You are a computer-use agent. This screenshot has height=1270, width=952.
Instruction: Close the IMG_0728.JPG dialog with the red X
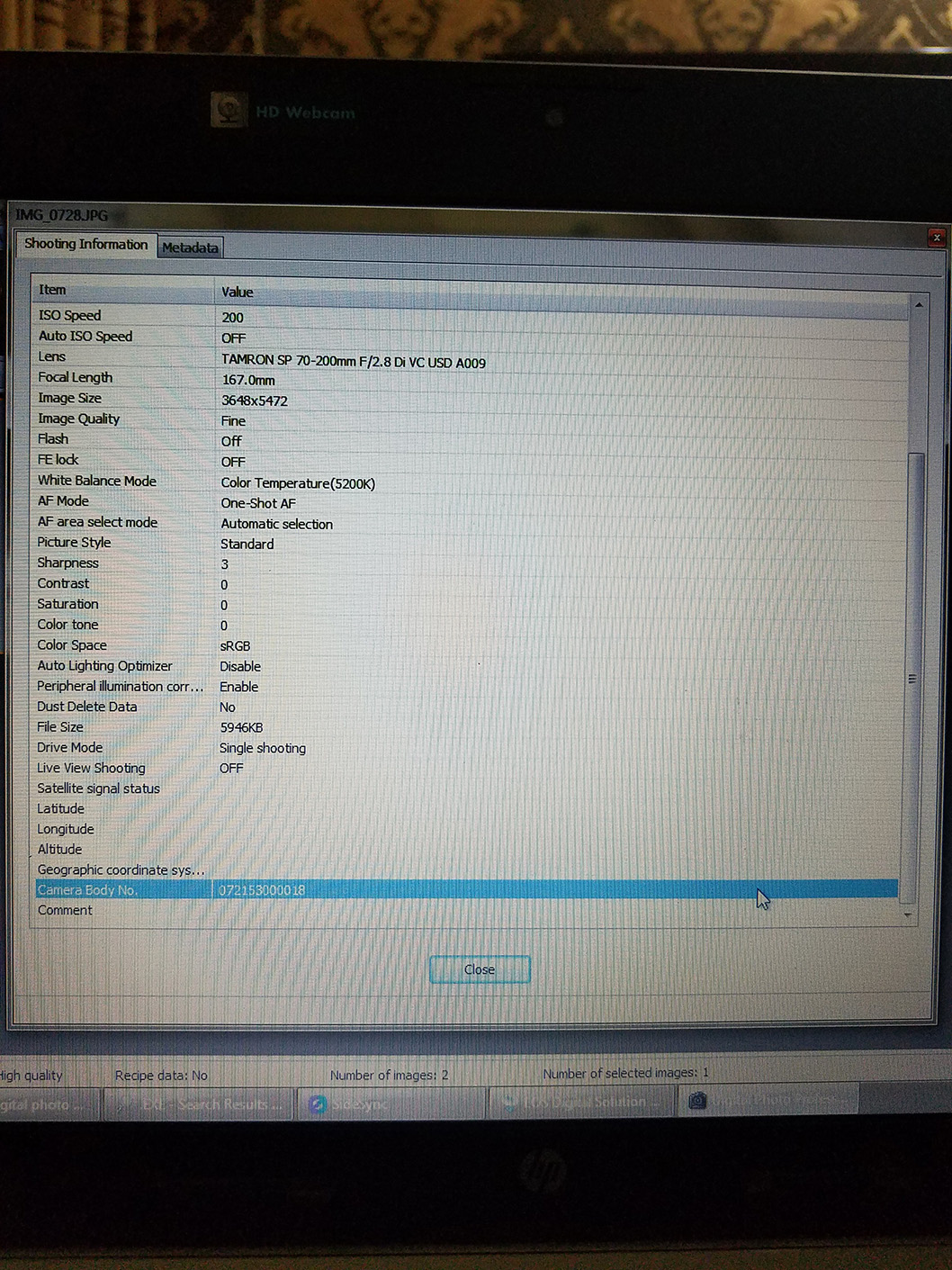936,237
